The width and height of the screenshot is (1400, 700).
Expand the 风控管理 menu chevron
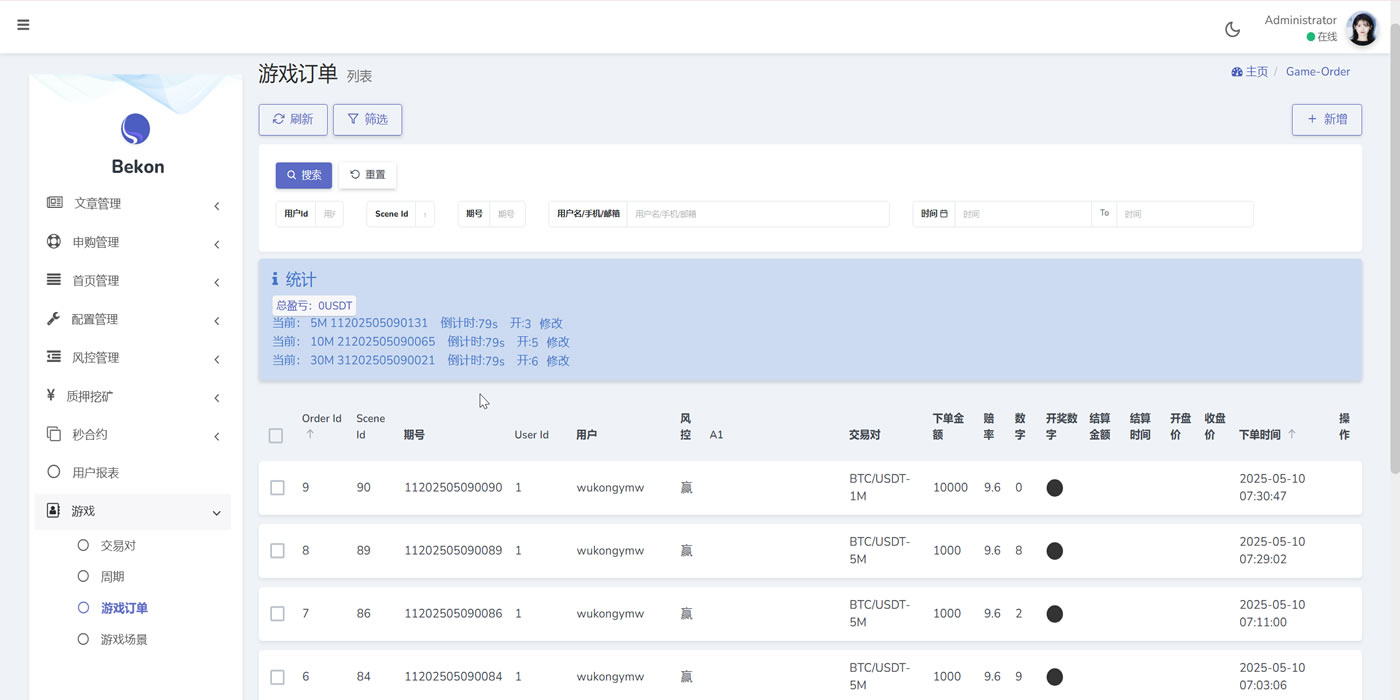217,359
